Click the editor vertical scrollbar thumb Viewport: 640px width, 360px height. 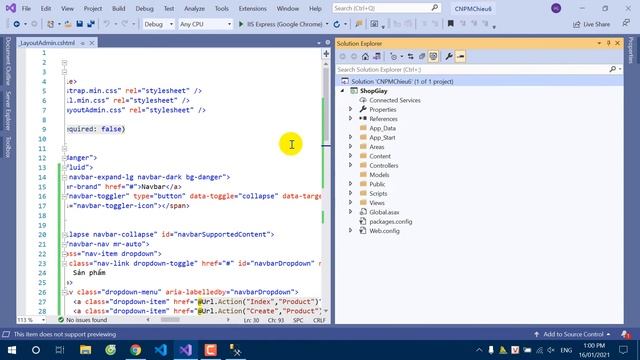click(x=326, y=104)
